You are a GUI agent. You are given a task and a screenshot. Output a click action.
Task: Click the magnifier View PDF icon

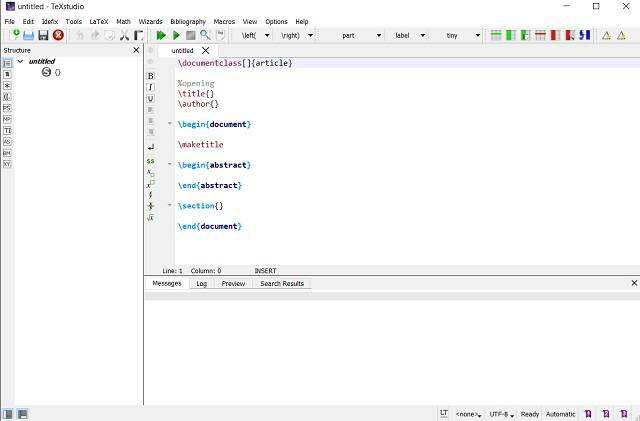point(205,35)
